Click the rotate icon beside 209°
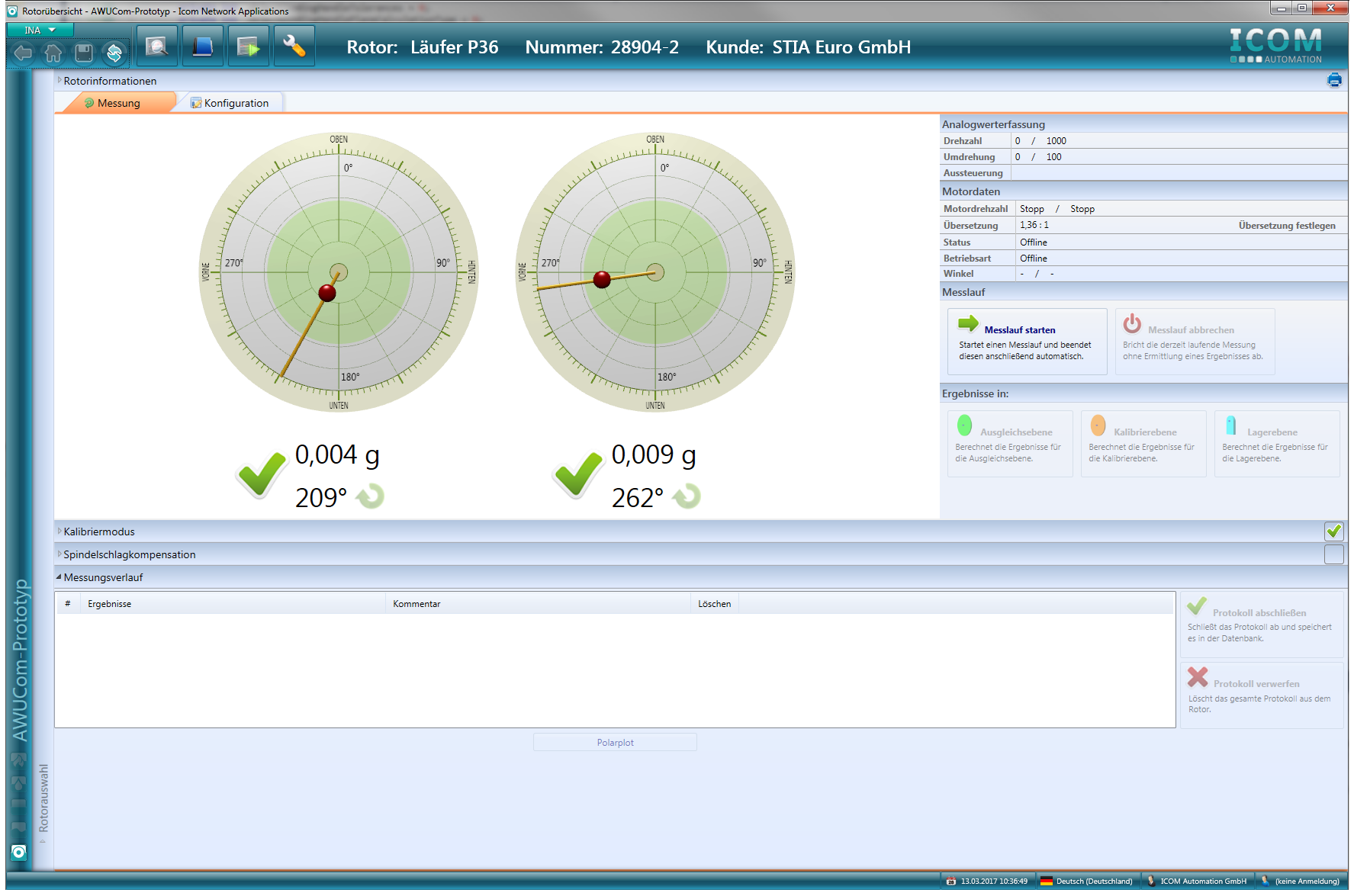Image resolution: width=1354 pixels, height=896 pixels. click(x=371, y=497)
